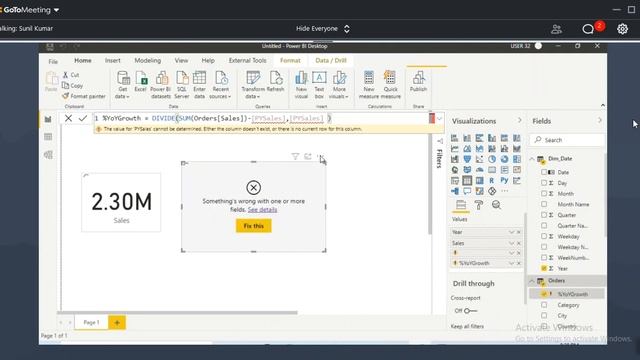Switch to the External Tools tab

pos(247,60)
